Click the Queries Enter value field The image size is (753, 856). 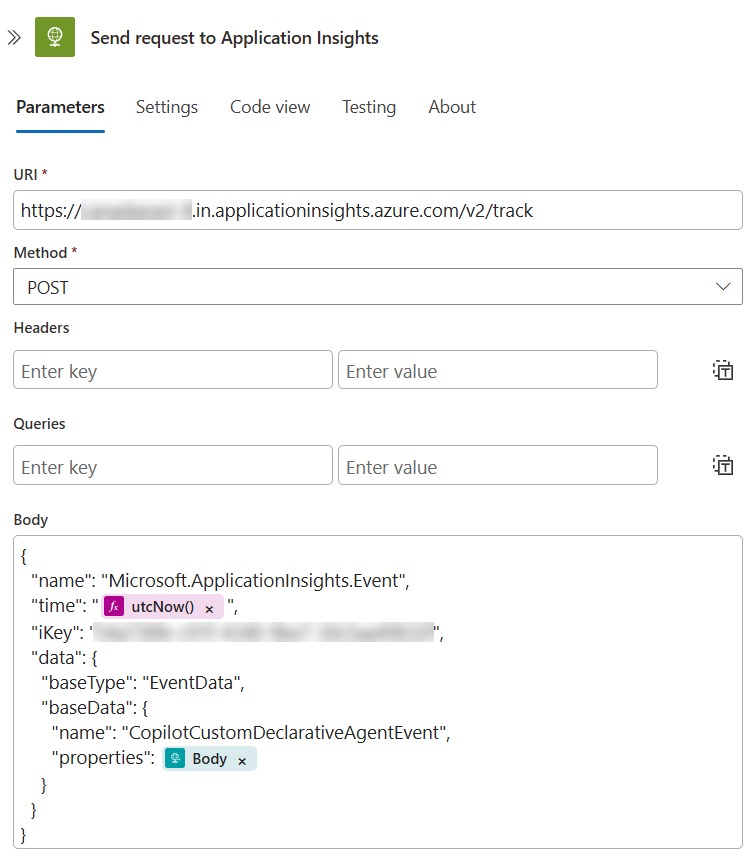[x=497, y=465]
